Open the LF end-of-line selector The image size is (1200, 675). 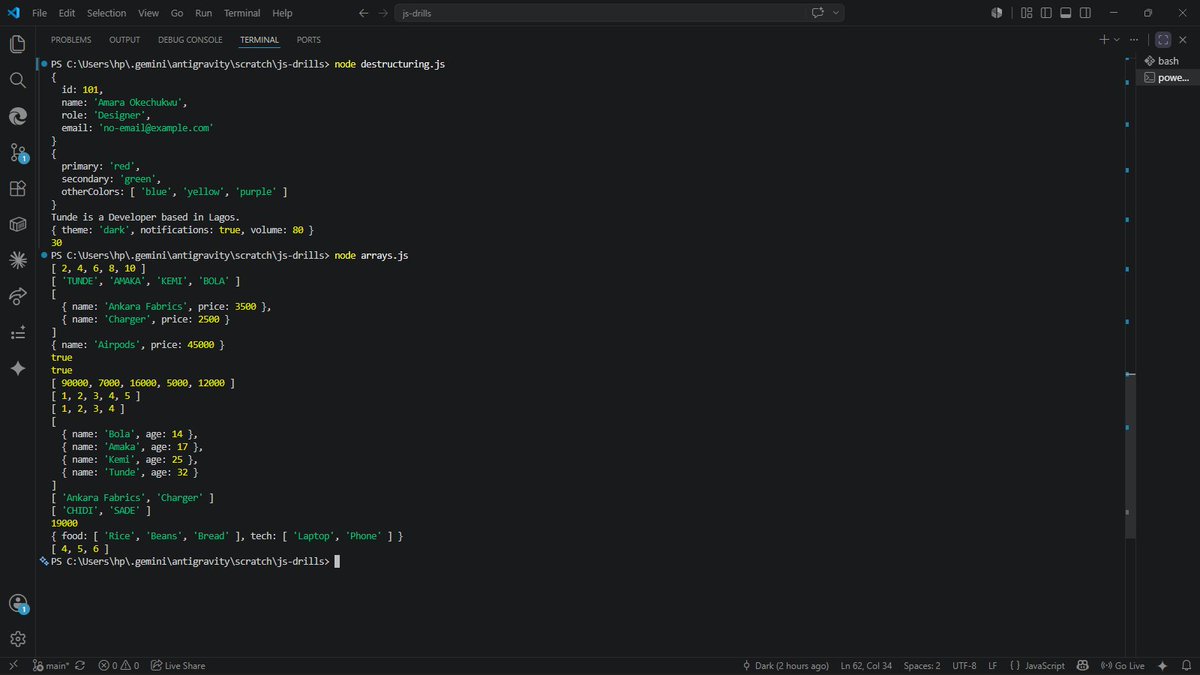(993, 665)
